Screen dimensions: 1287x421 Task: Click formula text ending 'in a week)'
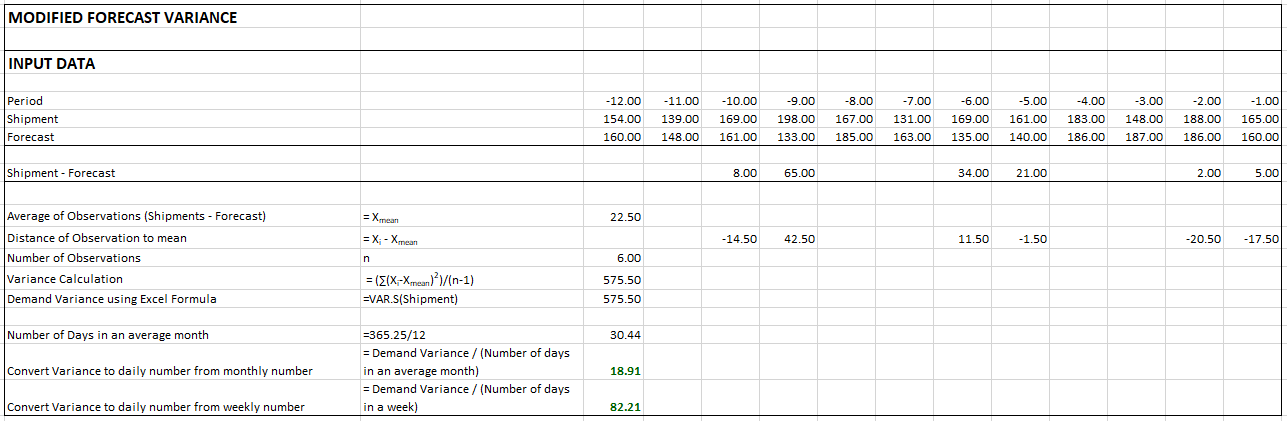[x=466, y=398]
